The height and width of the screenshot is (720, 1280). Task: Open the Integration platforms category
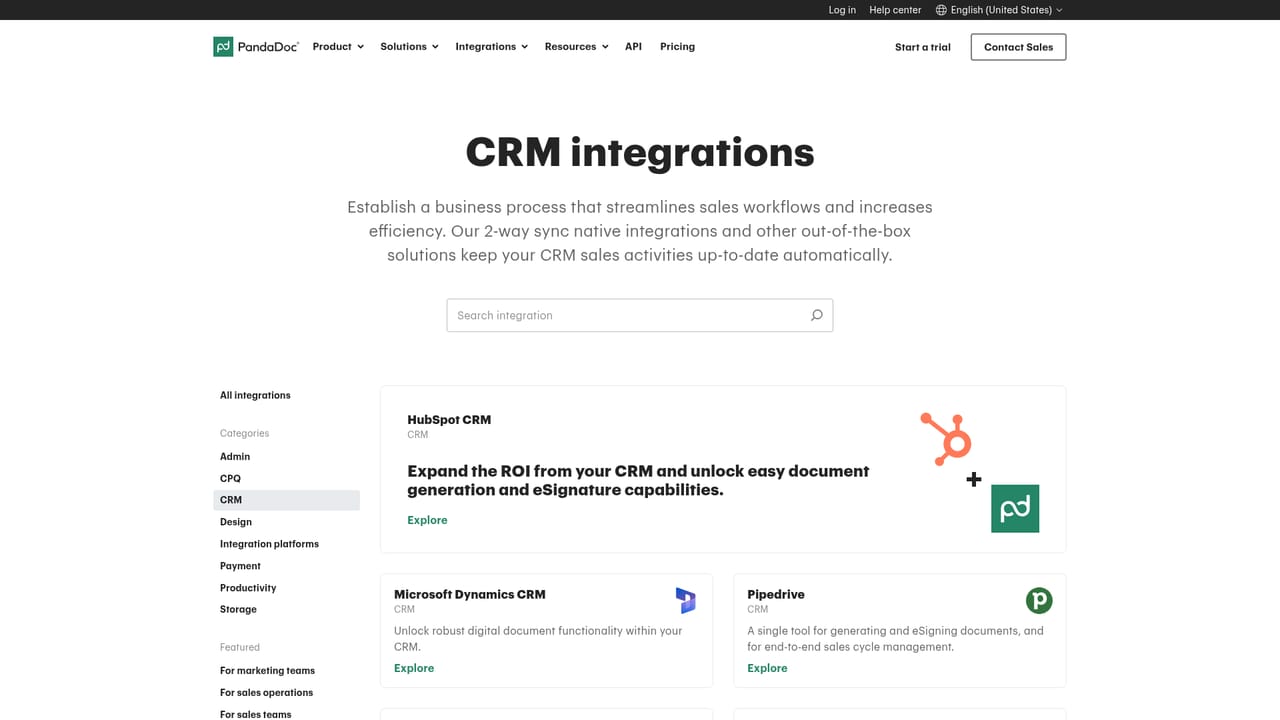tap(269, 544)
